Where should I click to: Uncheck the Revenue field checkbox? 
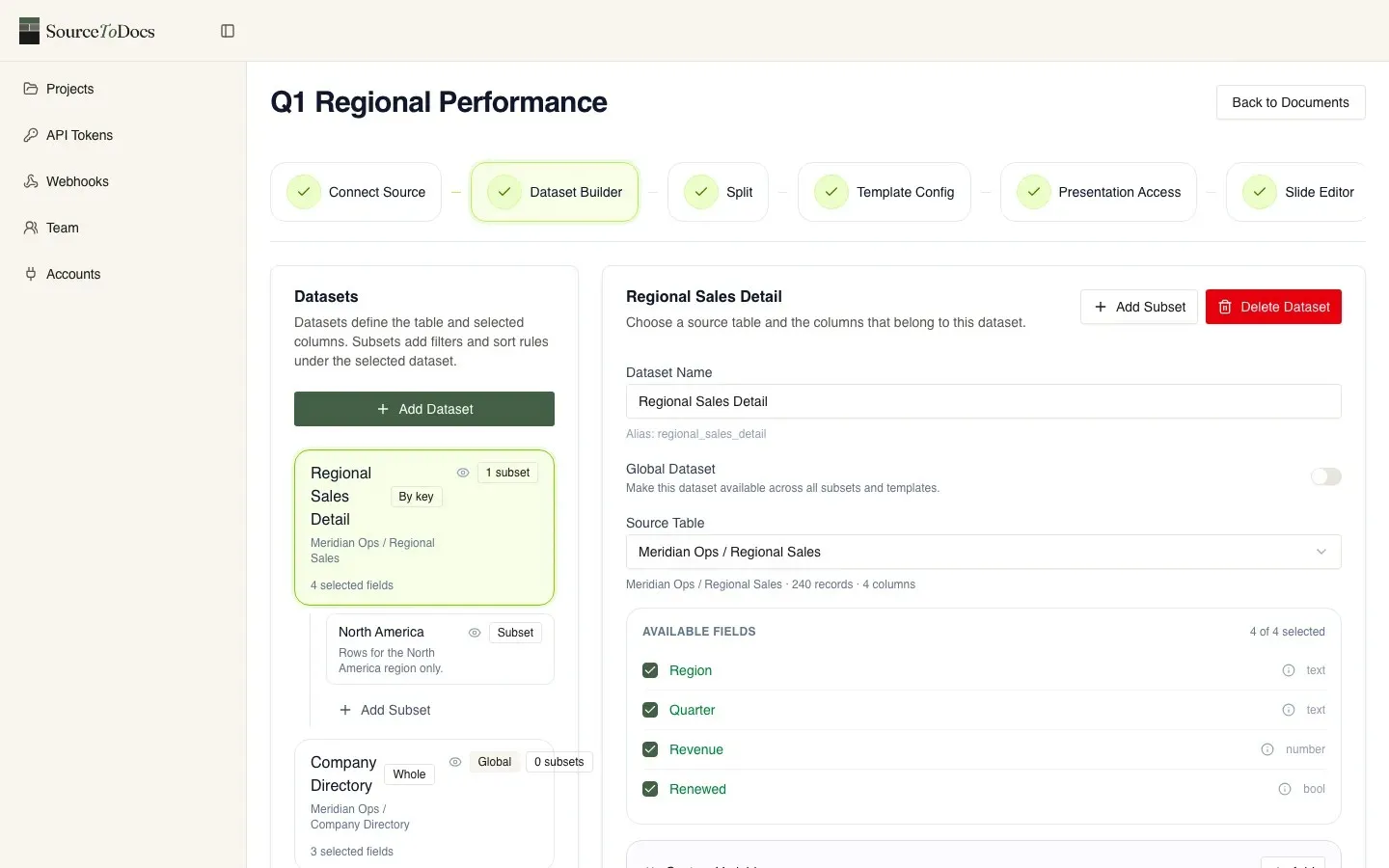(x=650, y=749)
